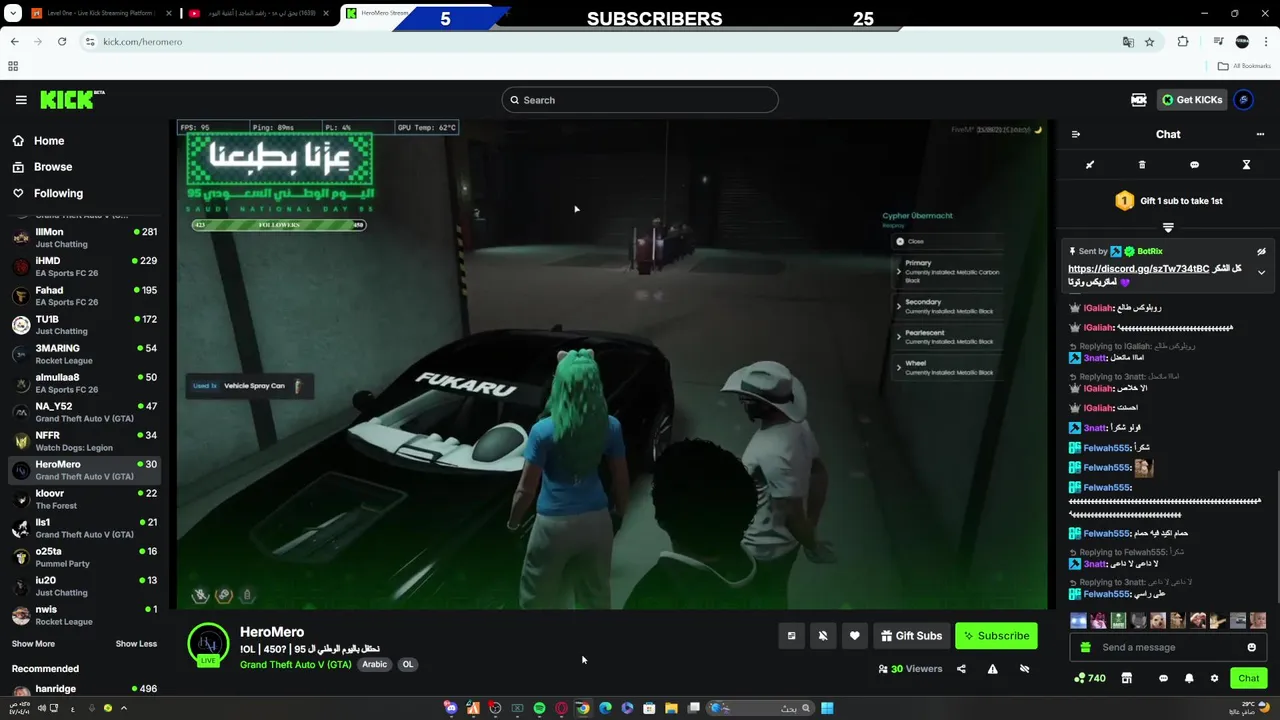Toggle stream notifications muted bell
Image resolution: width=1280 pixels, height=720 pixels.
pos(823,635)
